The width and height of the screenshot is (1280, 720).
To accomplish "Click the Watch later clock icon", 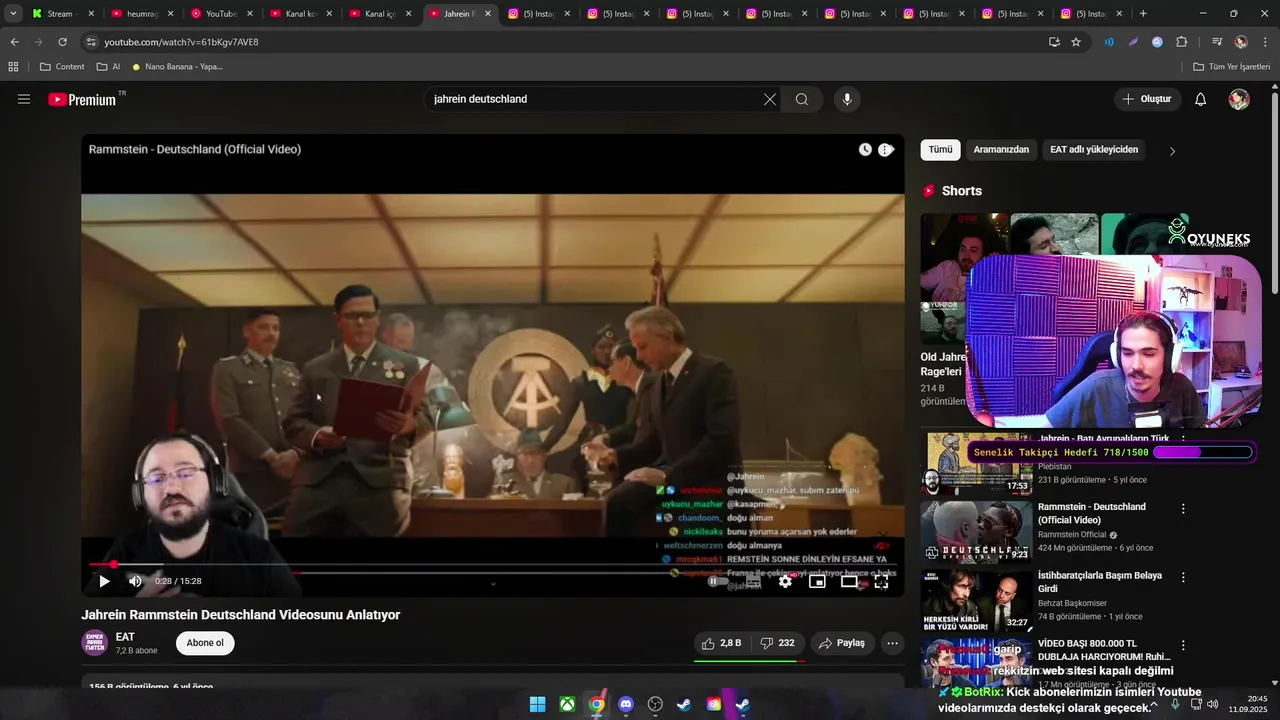I will (x=865, y=149).
